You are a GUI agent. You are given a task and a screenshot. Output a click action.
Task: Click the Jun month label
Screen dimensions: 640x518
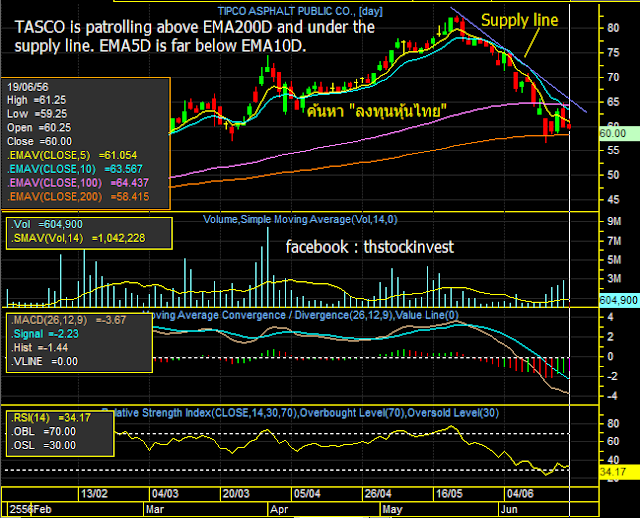[509, 509]
